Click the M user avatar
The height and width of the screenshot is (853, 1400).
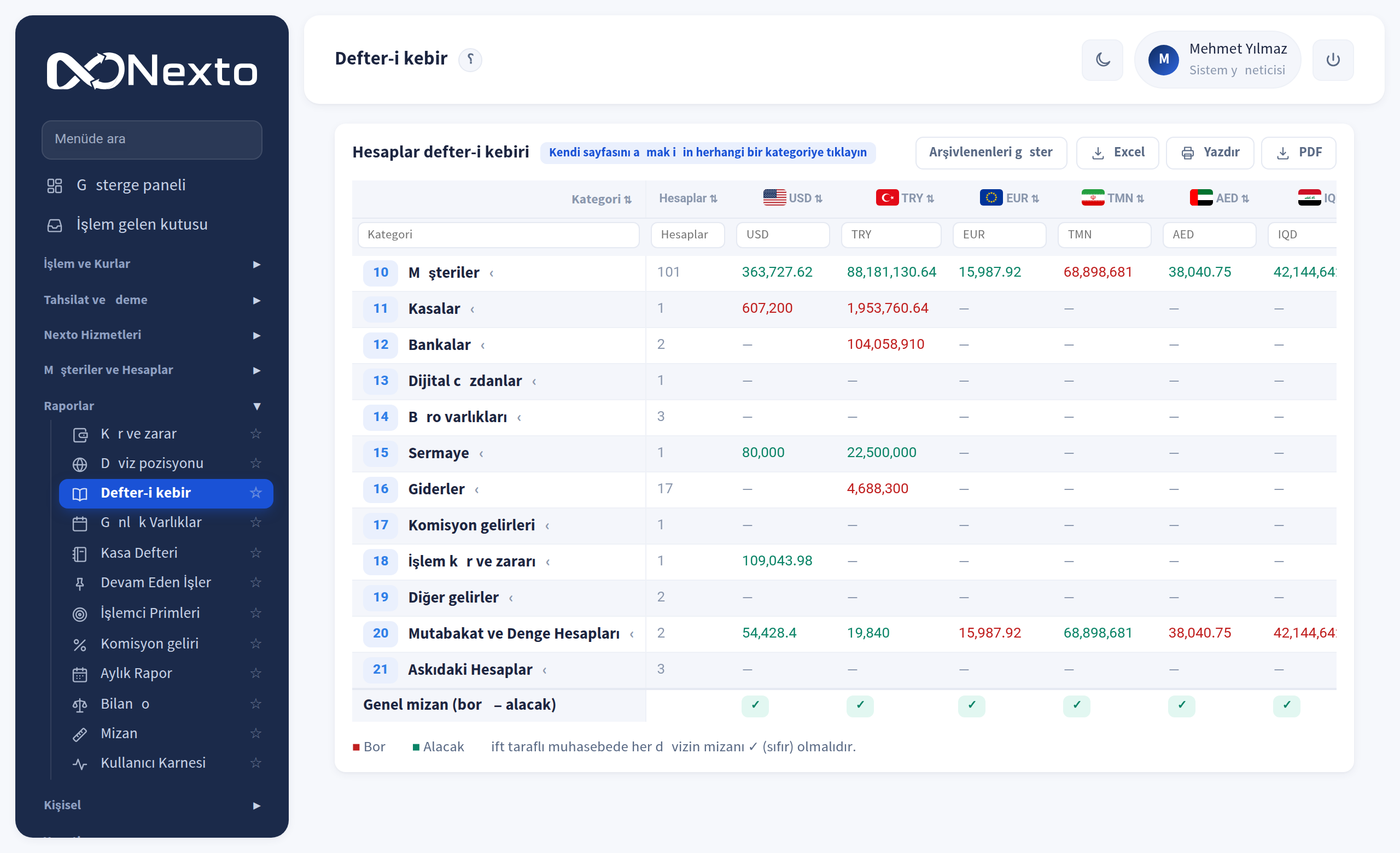click(1163, 59)
